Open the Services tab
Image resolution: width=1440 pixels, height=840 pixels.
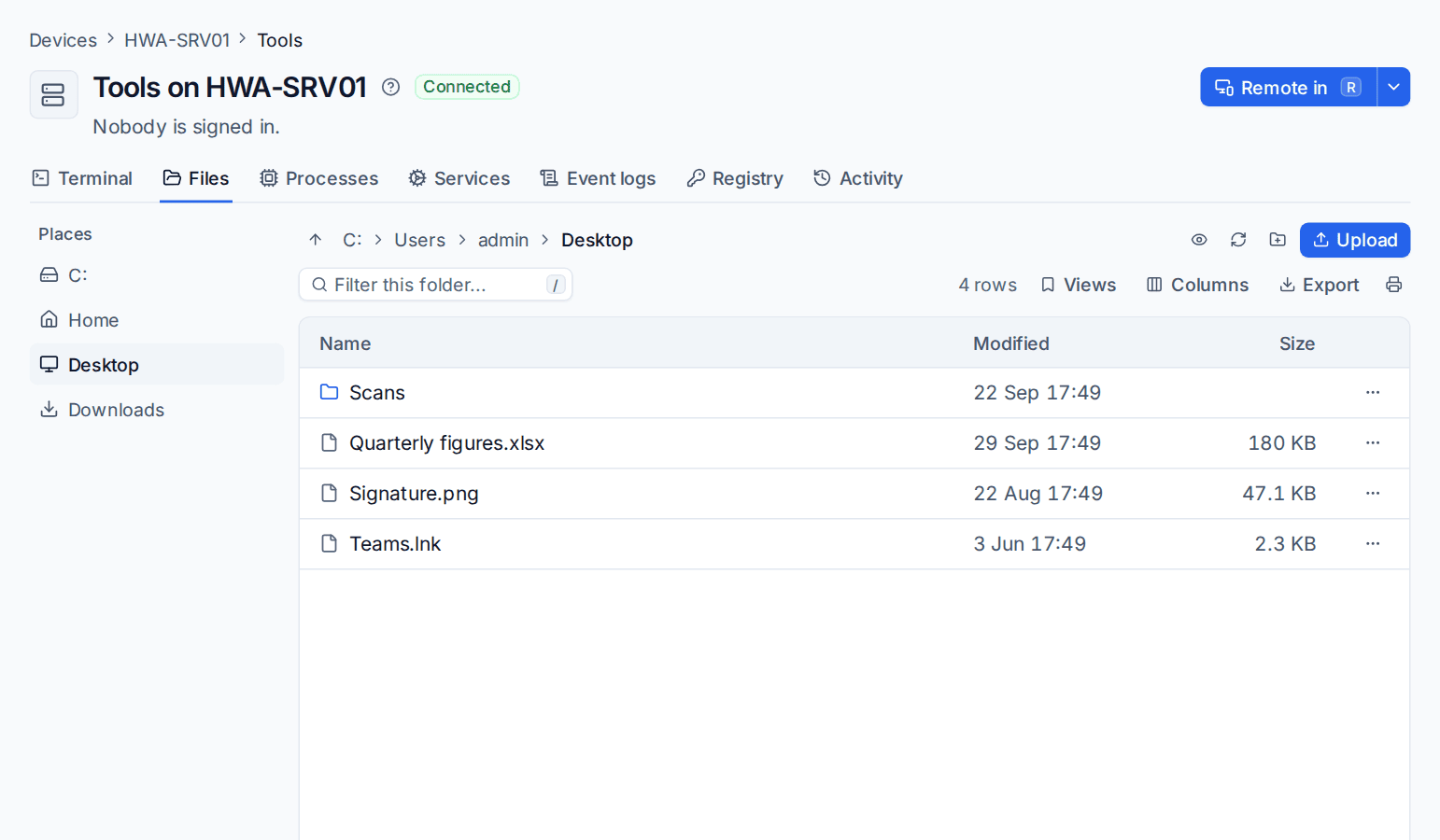(459, 178)
